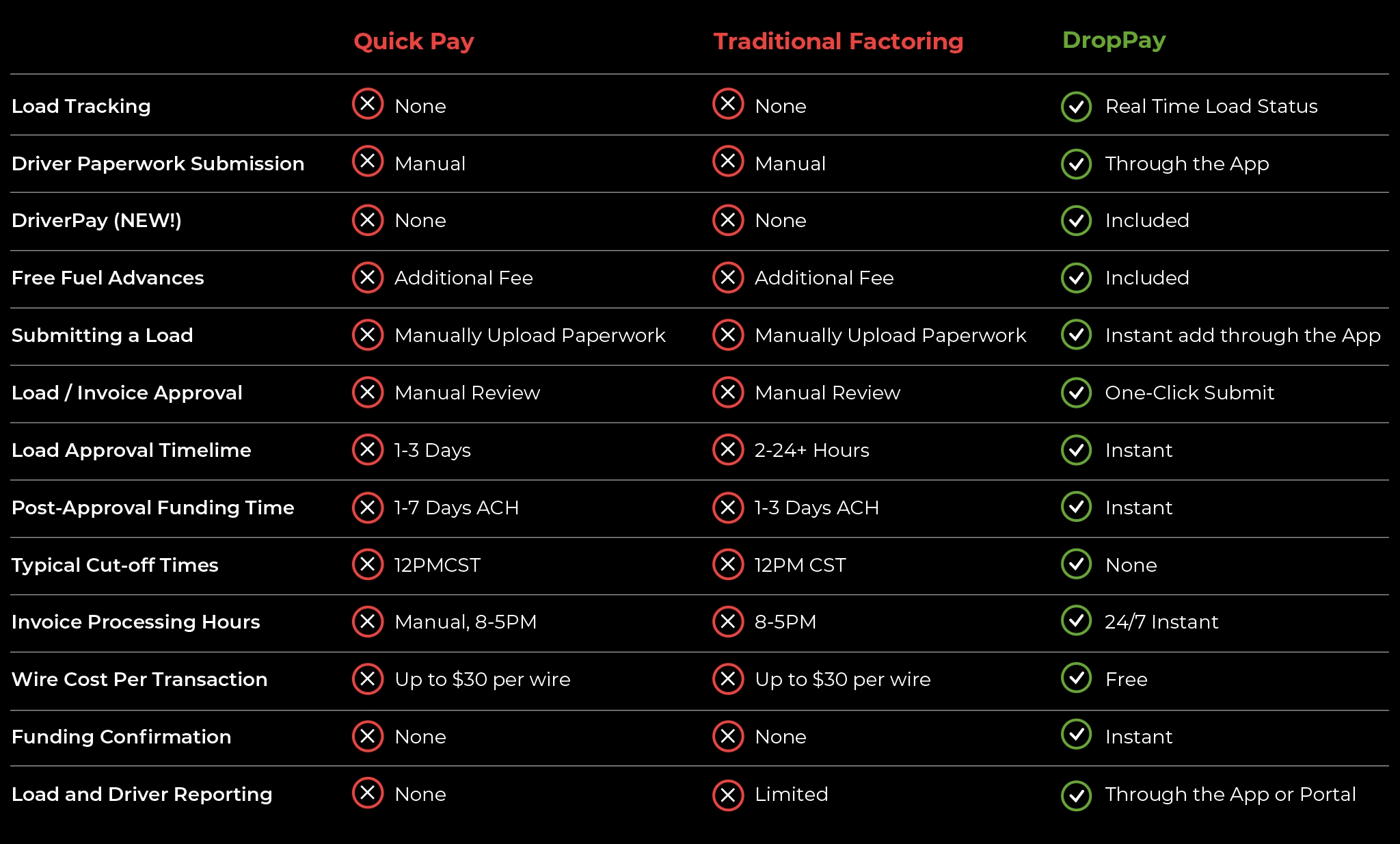Click checkmark next to Through the App or Portal
The width and height of the screenshot is (1400, 844).
[x=1076, y=795]
